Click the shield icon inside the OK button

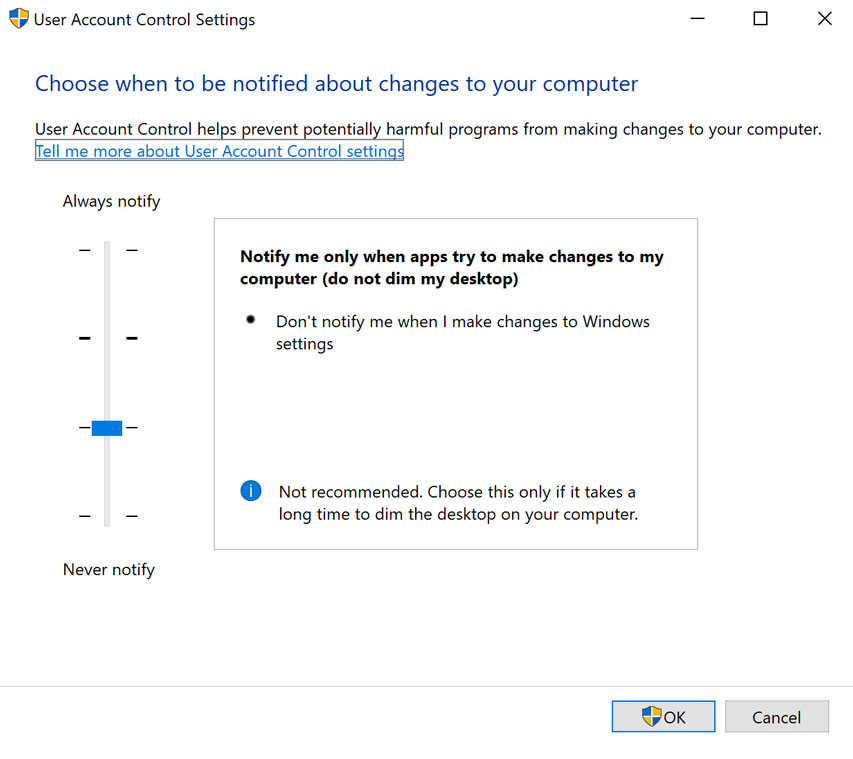click(x=651, y=716)
